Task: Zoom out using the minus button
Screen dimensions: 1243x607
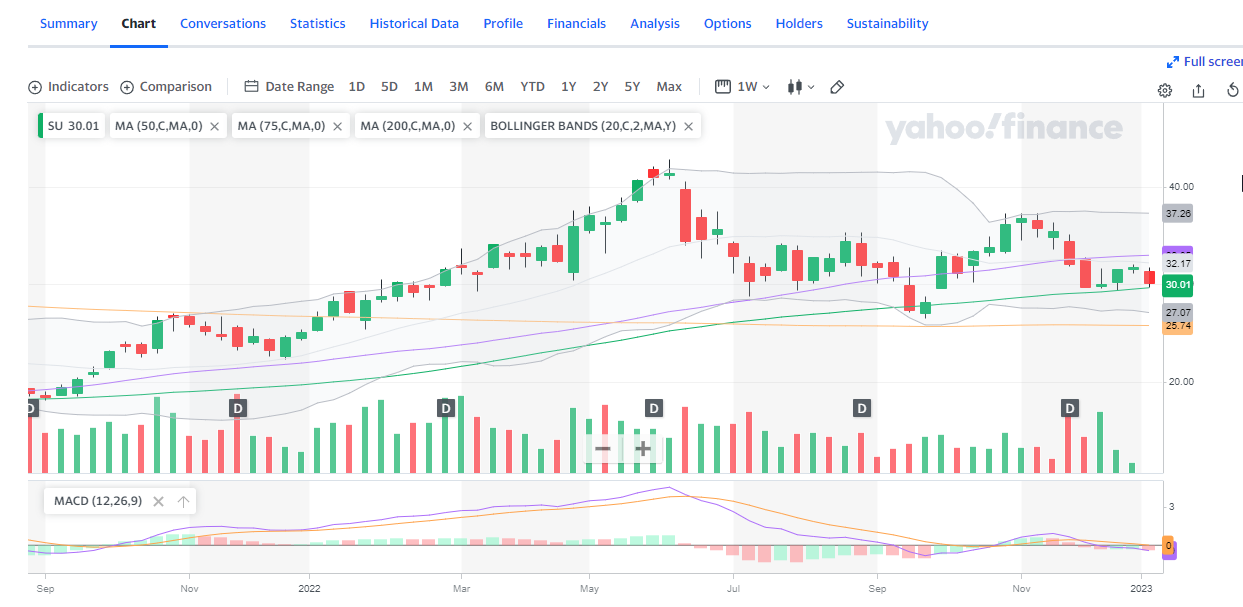Action: (603, 449)
